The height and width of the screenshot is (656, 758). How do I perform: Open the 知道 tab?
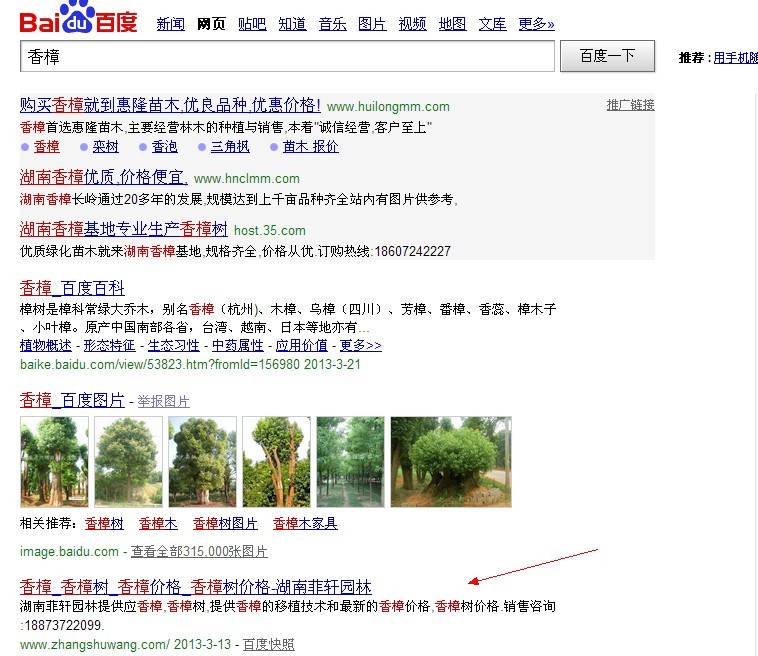pos(292,24)
